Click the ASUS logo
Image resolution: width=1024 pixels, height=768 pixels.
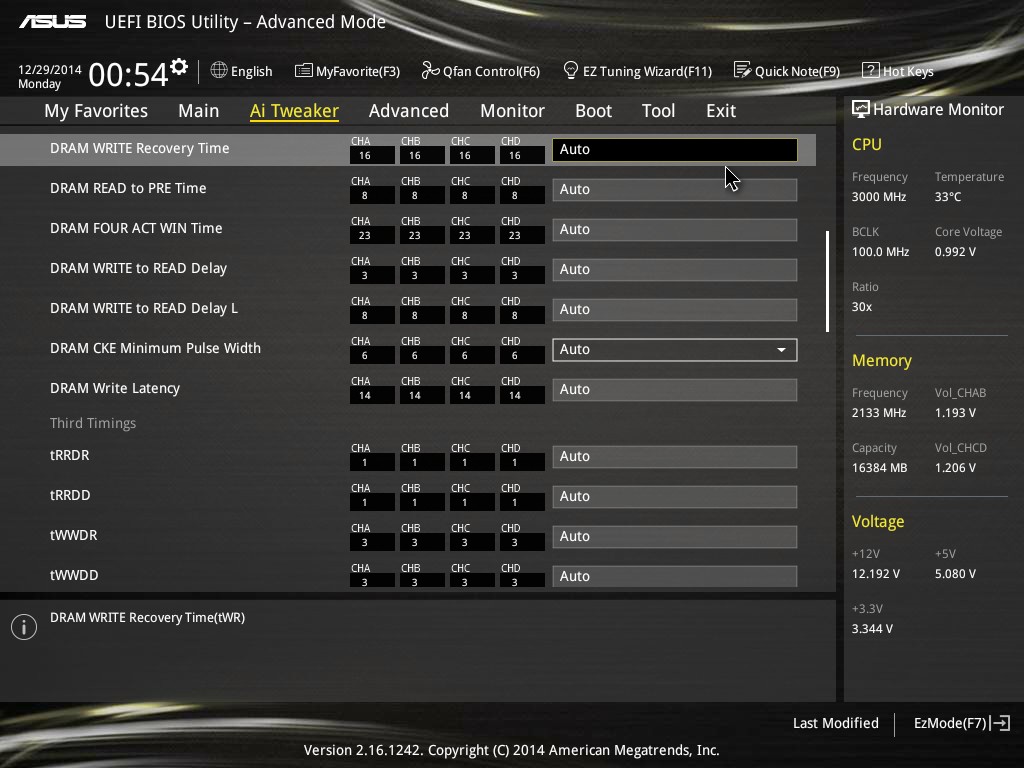[52, 22]
